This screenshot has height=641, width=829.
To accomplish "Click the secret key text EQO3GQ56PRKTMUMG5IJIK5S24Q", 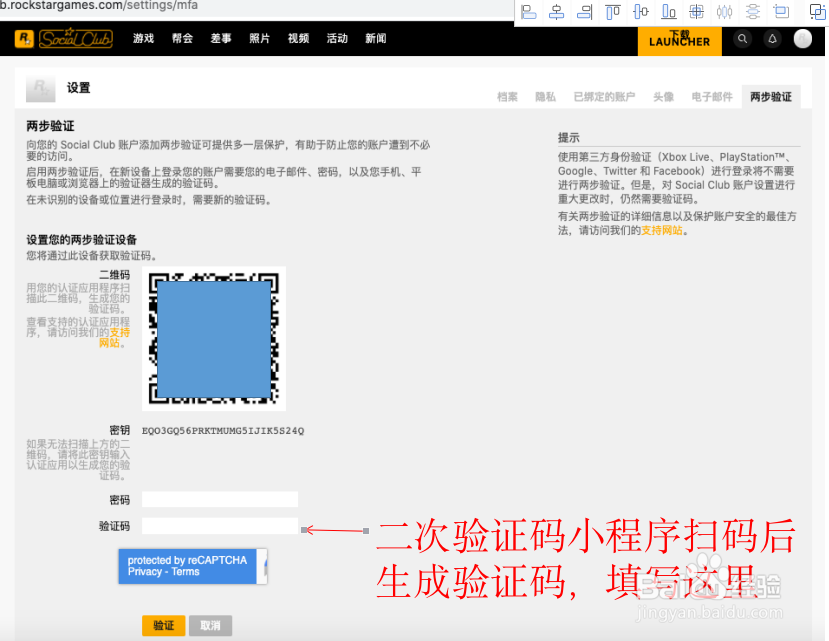I will (223, 431).
